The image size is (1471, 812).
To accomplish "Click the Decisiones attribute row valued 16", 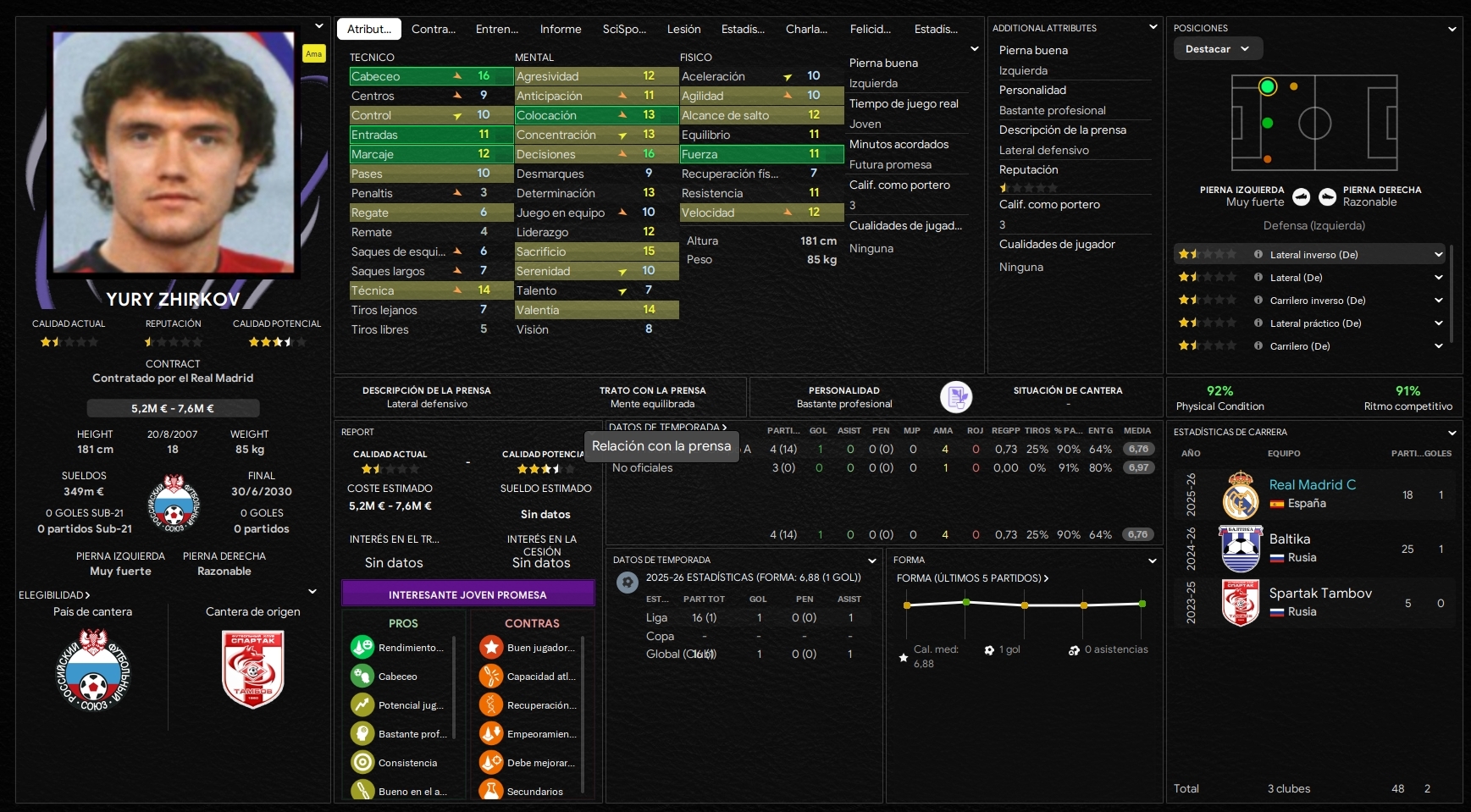I will tap(596, 154).
